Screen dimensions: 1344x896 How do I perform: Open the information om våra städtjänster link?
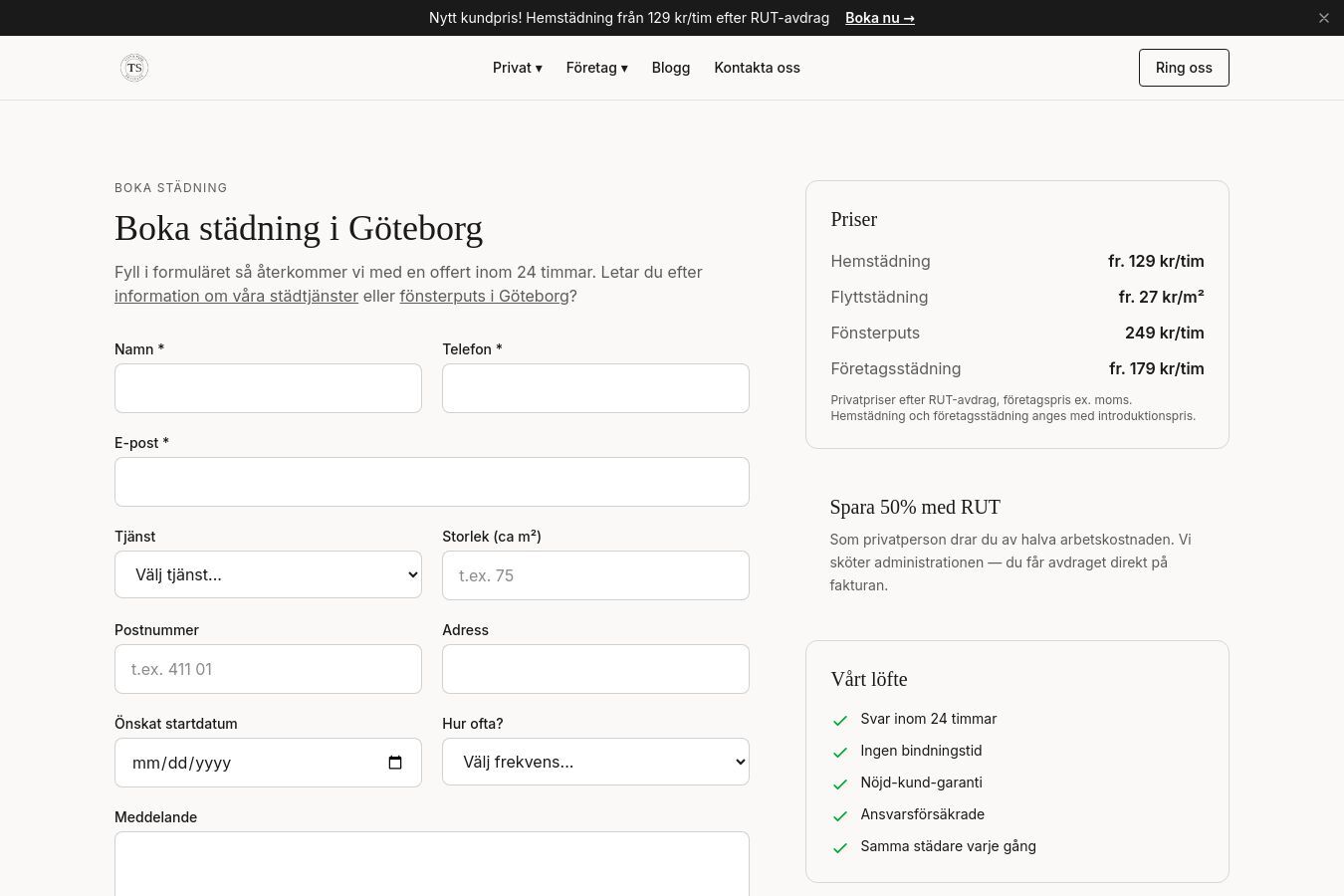click(236, 296)
